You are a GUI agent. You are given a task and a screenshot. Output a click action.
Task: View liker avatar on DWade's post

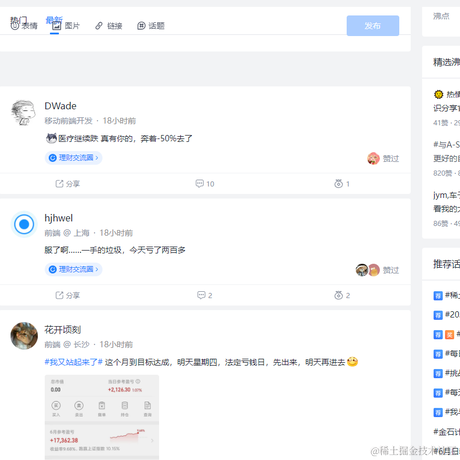coord(373,158)
